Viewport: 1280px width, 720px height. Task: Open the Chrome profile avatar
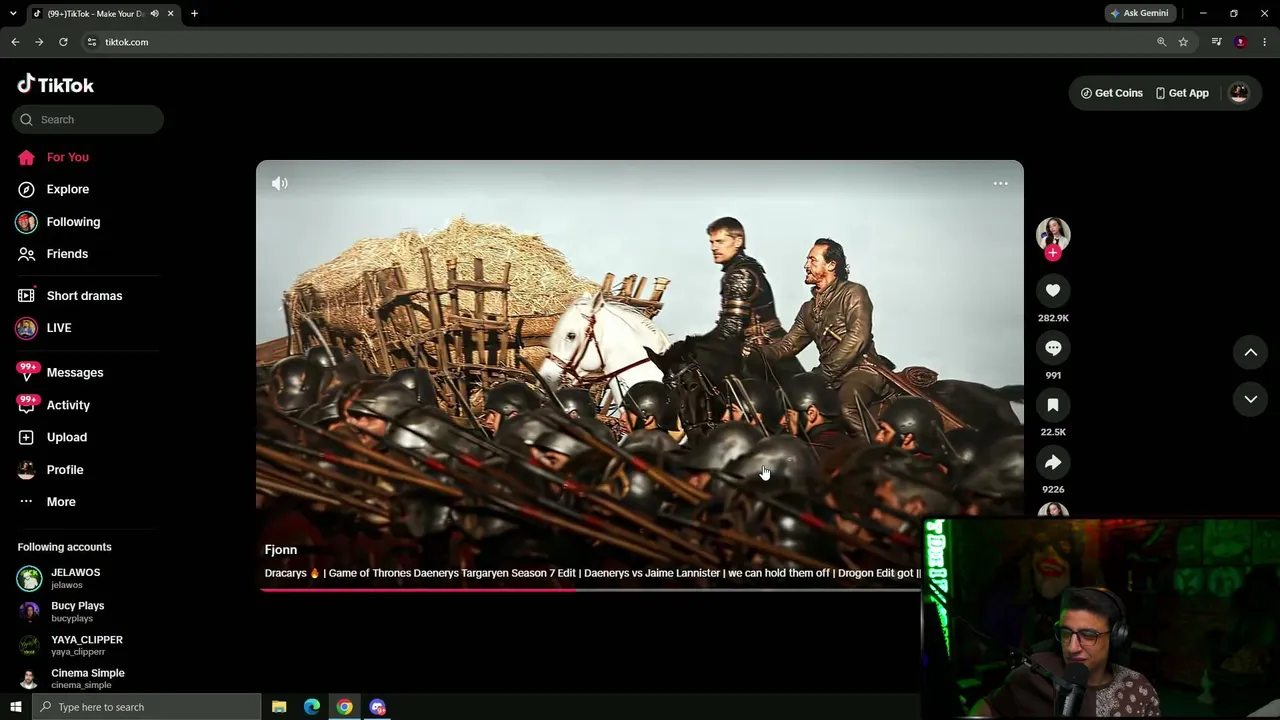point(1240,42)
